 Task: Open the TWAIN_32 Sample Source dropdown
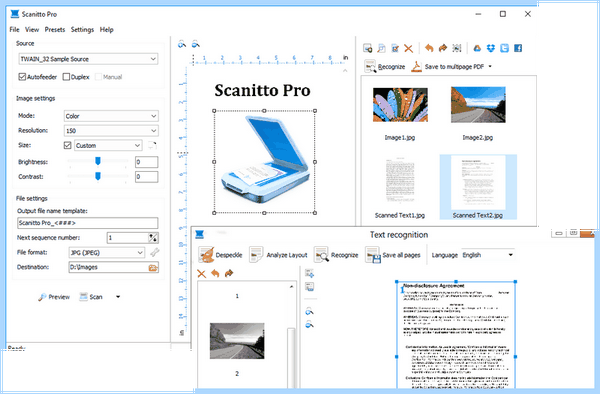[x=88, y=59]
